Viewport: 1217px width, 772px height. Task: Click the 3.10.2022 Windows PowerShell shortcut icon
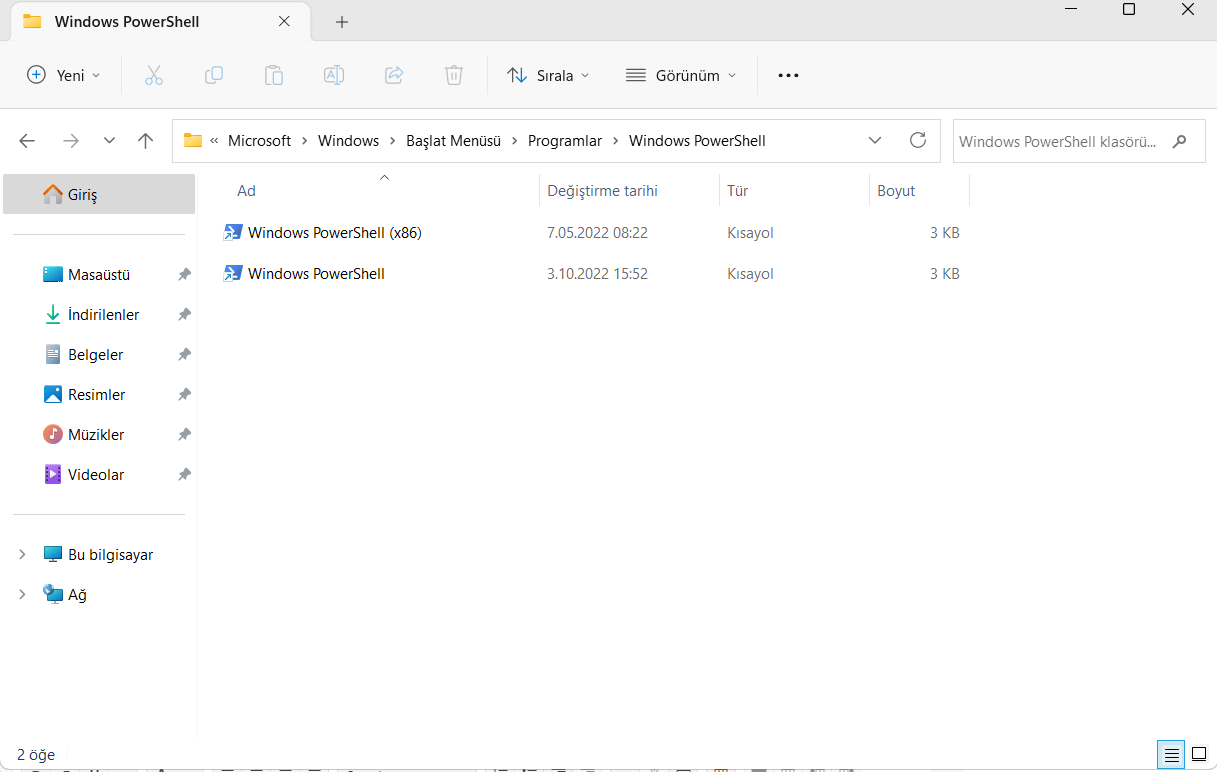tap(233, 273)
